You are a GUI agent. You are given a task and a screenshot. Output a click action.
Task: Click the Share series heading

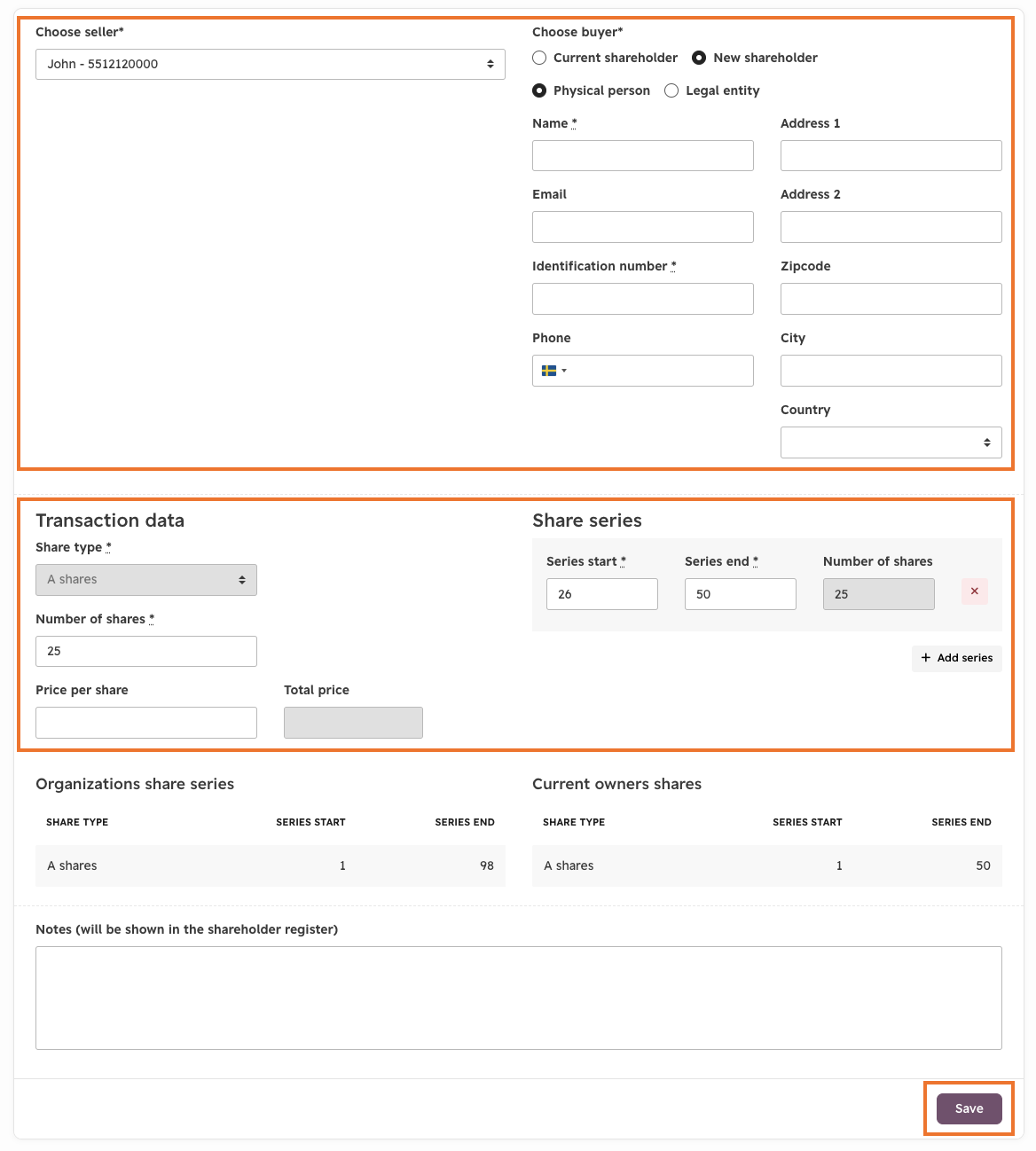(587, 521)
